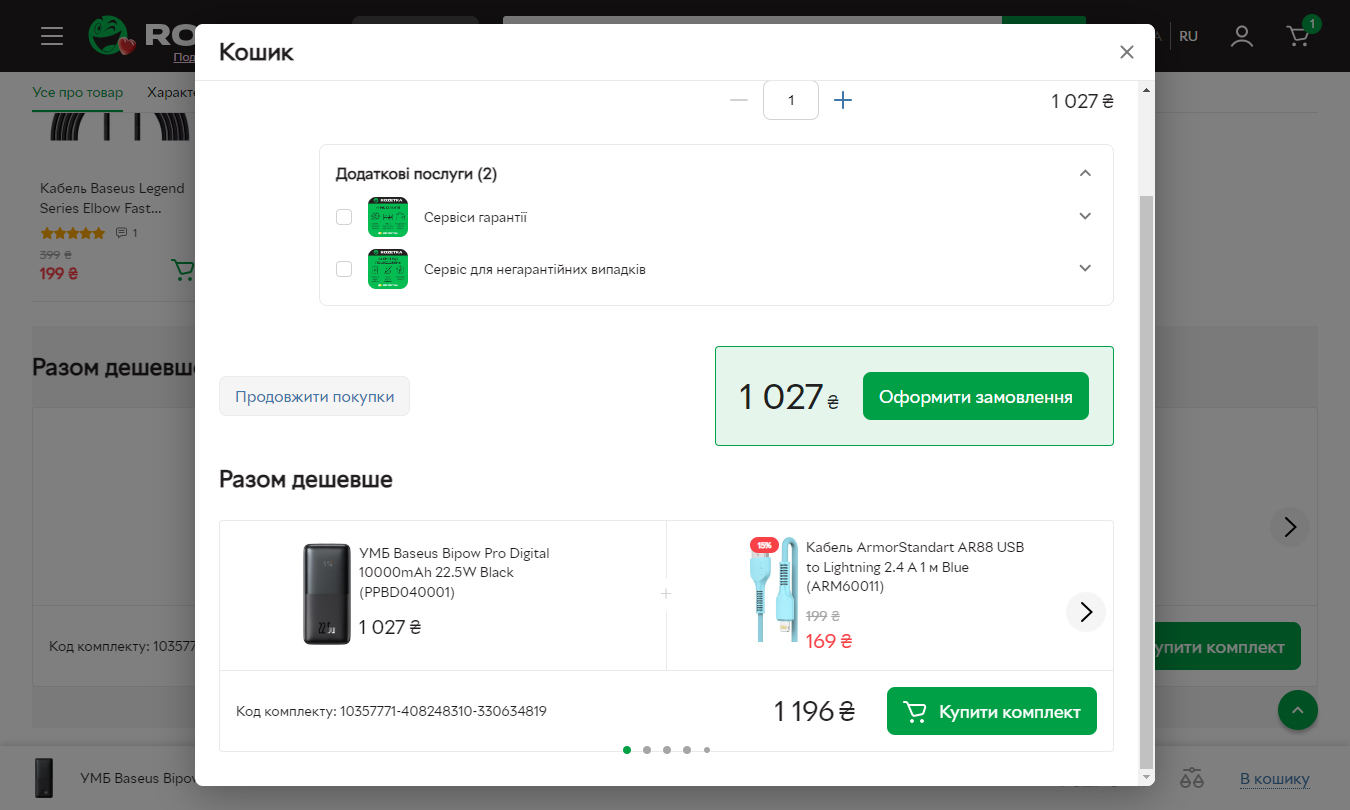Screen dimensions: 1350x810
Task: Click the Rozetka smiley logo
Action: 110,36
